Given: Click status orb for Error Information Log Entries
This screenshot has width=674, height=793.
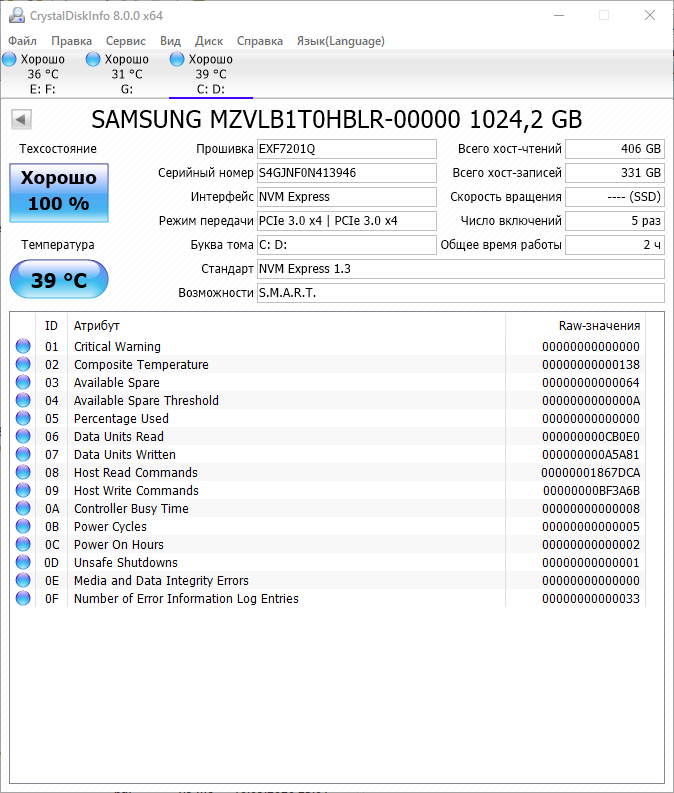Looking at the screenshot, I should click(x=23, y=598).
